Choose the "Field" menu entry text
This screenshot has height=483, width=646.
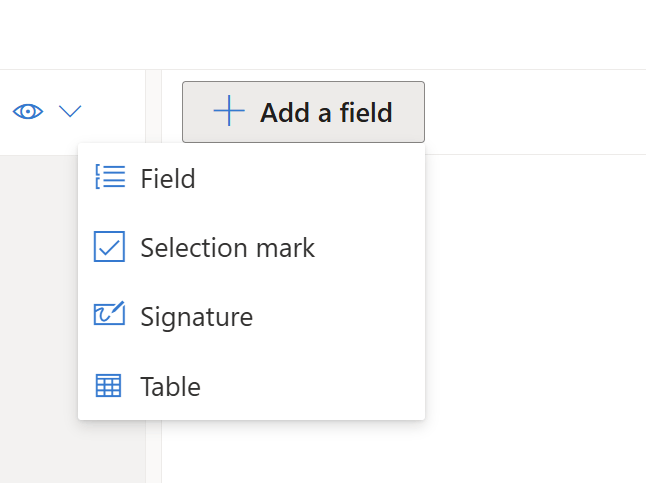(168, 179)
